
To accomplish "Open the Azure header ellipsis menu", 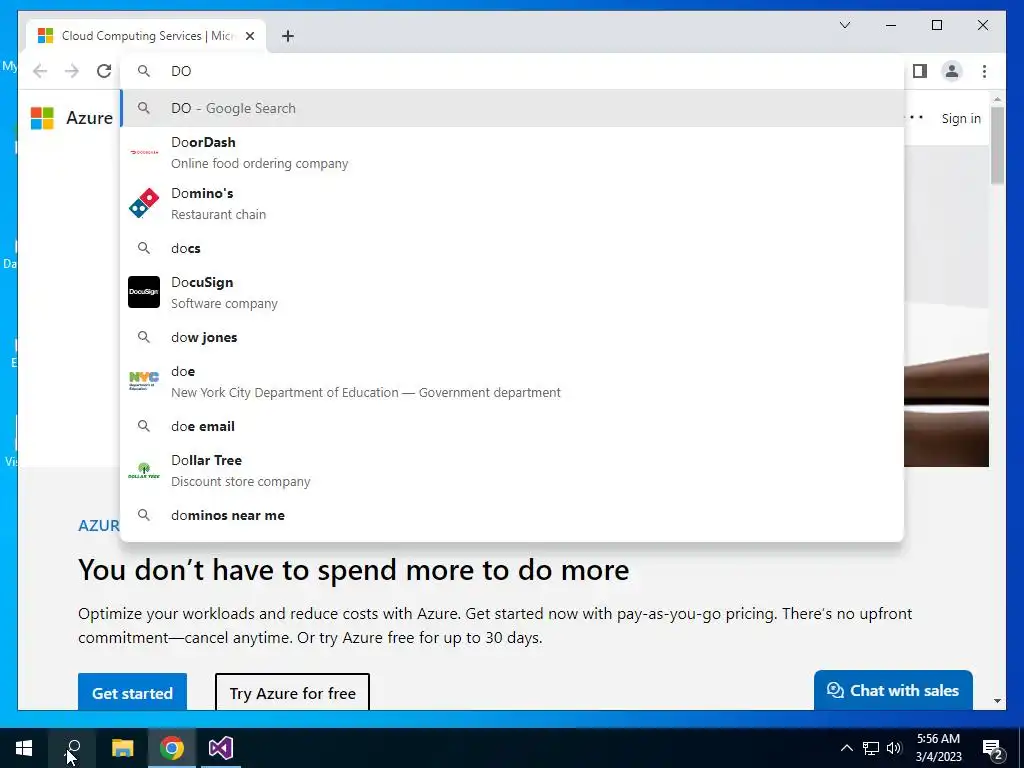I will (x=914, y=118).
